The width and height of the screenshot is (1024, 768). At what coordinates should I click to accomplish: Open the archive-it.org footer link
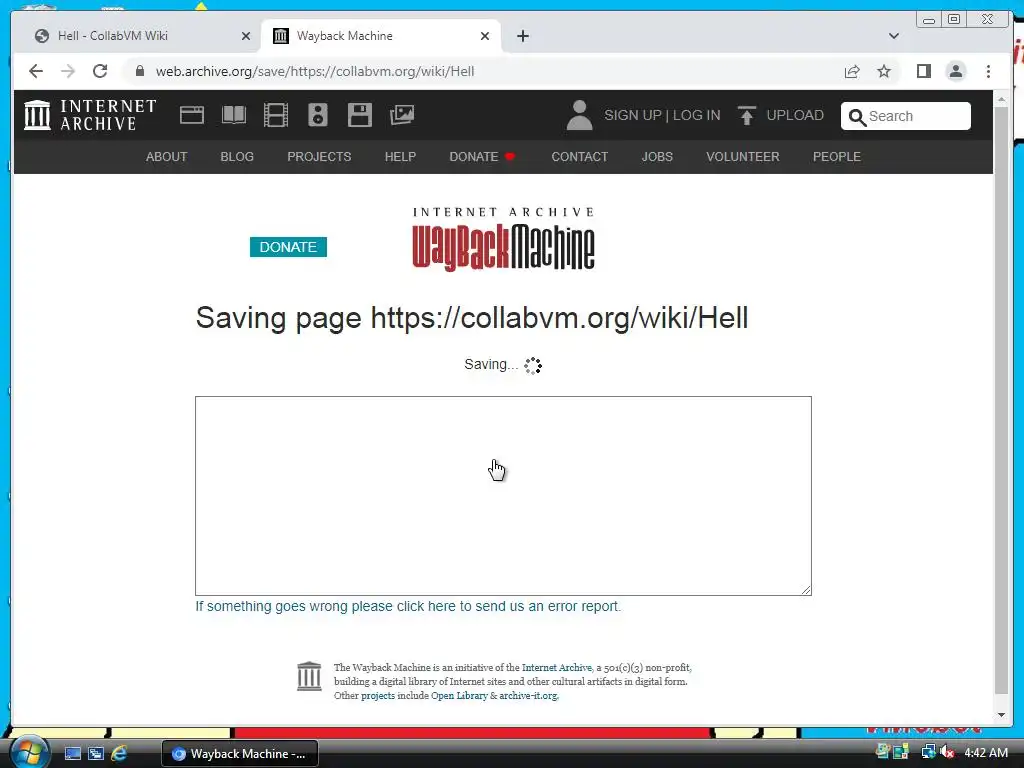(x=528, y=696)
